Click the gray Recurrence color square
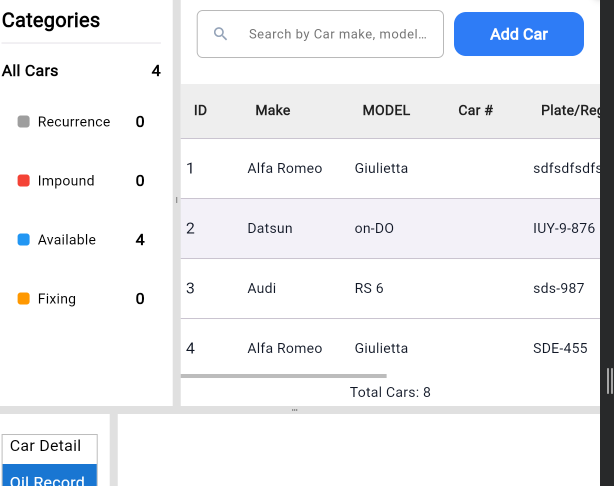 [24, 122]
